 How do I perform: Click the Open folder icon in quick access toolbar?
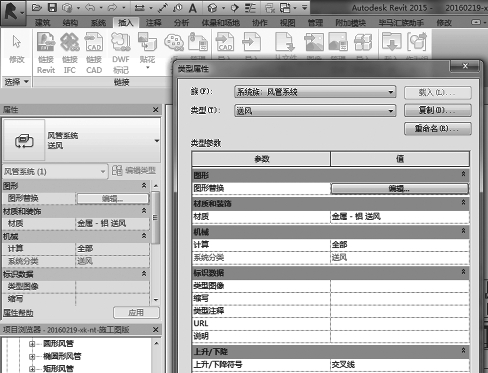click(x=37, y=7)
